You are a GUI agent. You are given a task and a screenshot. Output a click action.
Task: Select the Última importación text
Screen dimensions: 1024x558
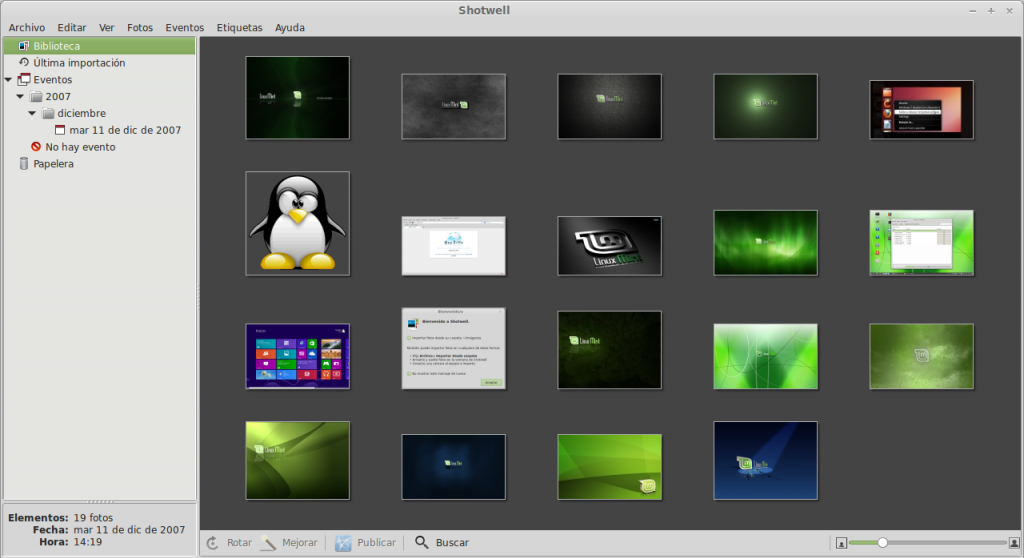coord(79,63)
